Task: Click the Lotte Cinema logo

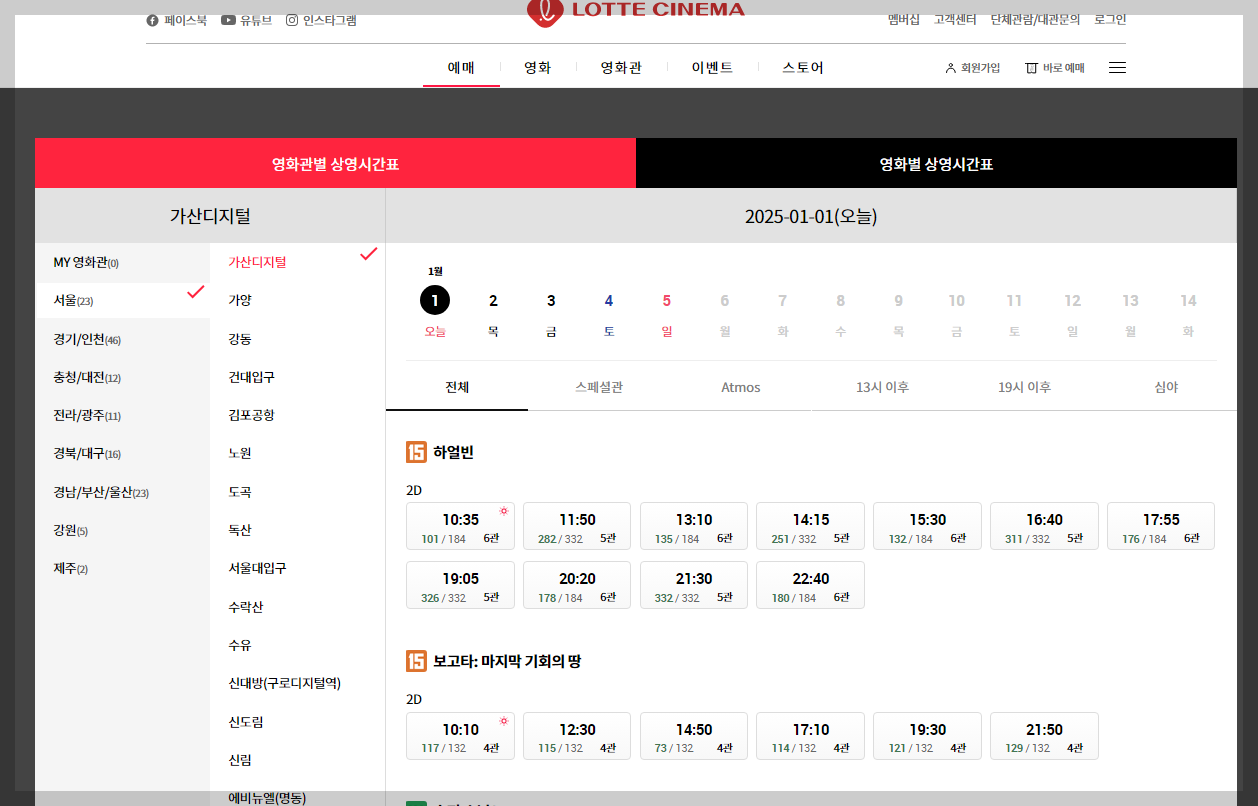Action: (x=636, y=11)
